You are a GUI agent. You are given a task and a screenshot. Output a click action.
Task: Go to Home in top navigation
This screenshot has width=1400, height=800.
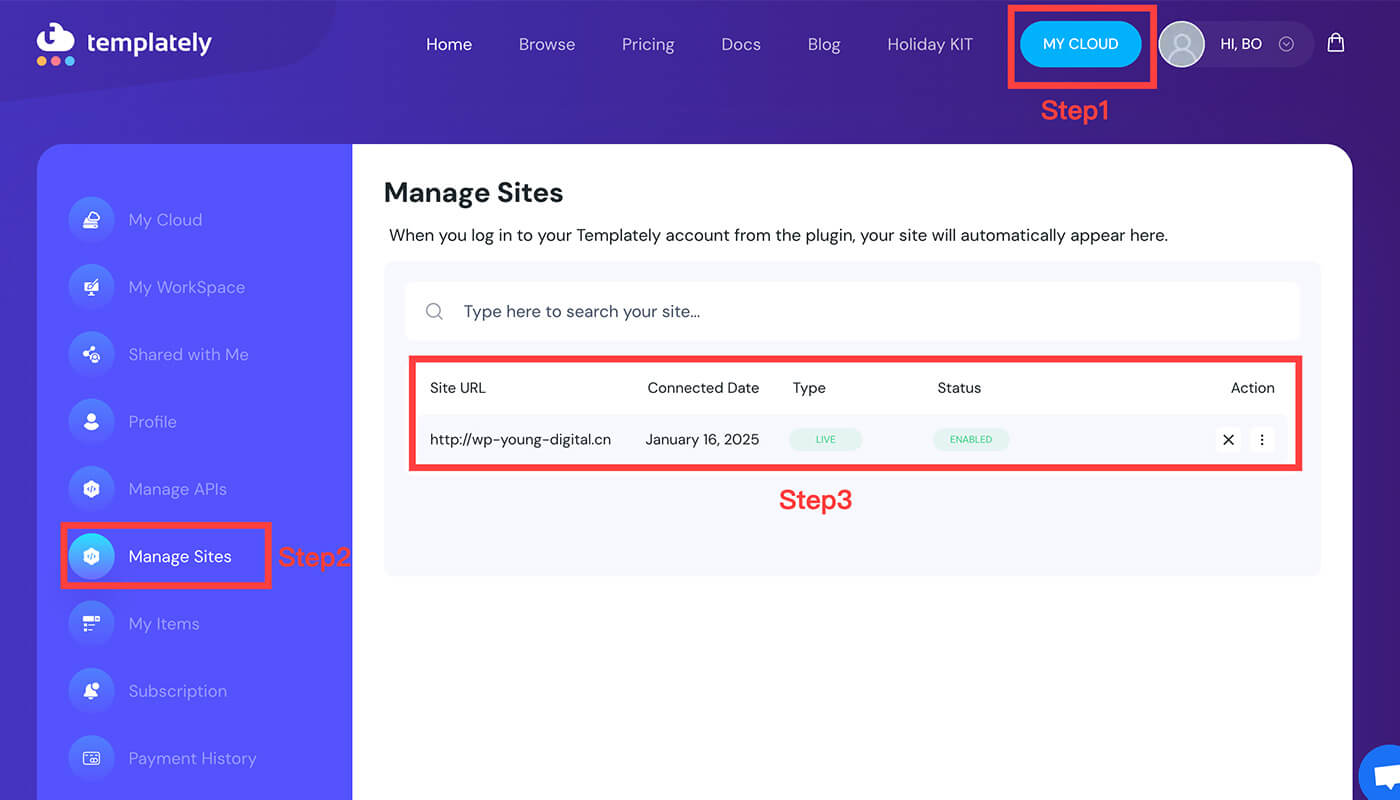449,44
